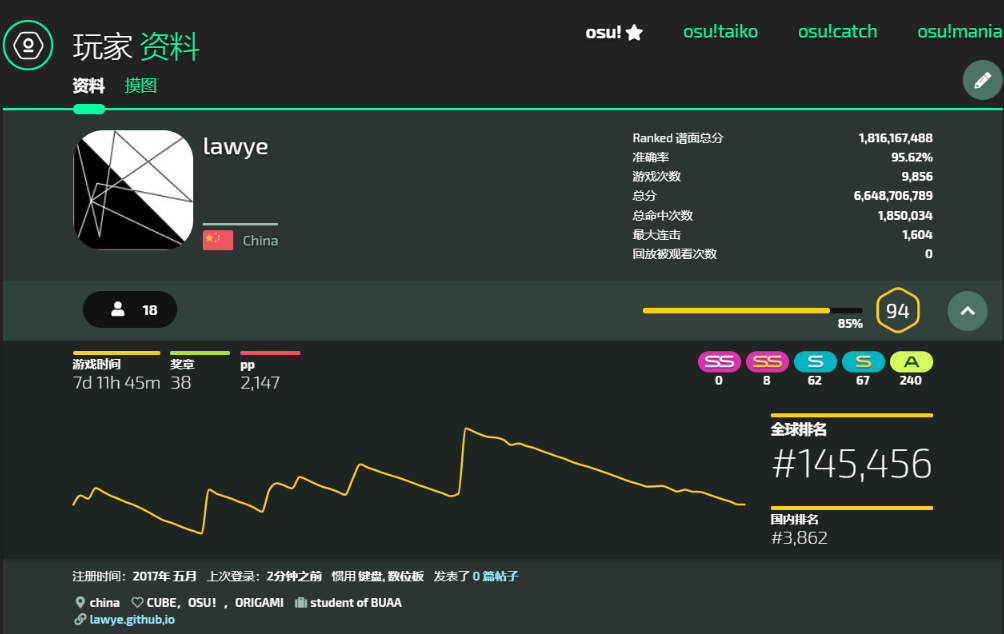Open the 摸图 tab

click(141, 86)
